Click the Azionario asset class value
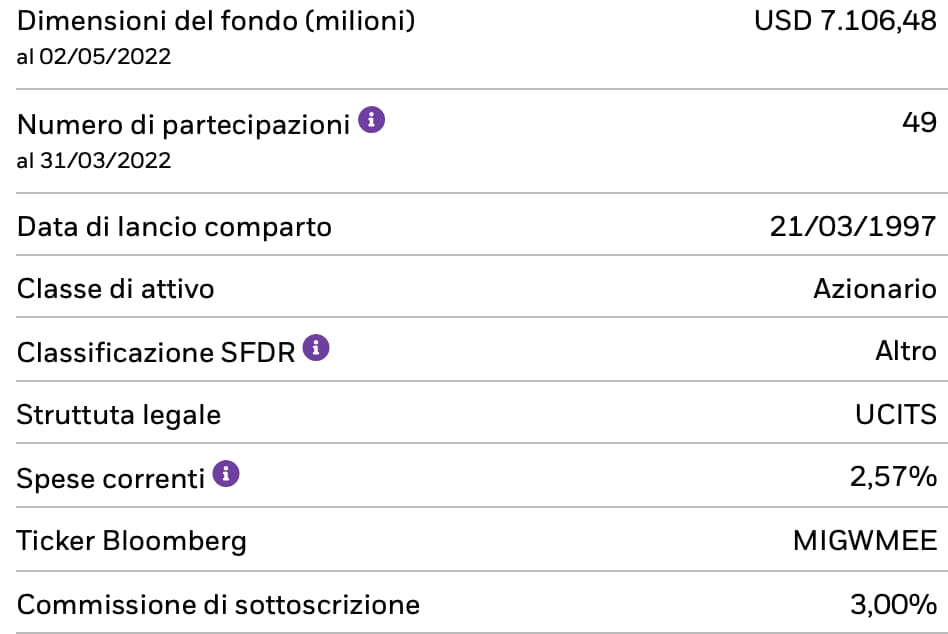 tap(875, 290)
